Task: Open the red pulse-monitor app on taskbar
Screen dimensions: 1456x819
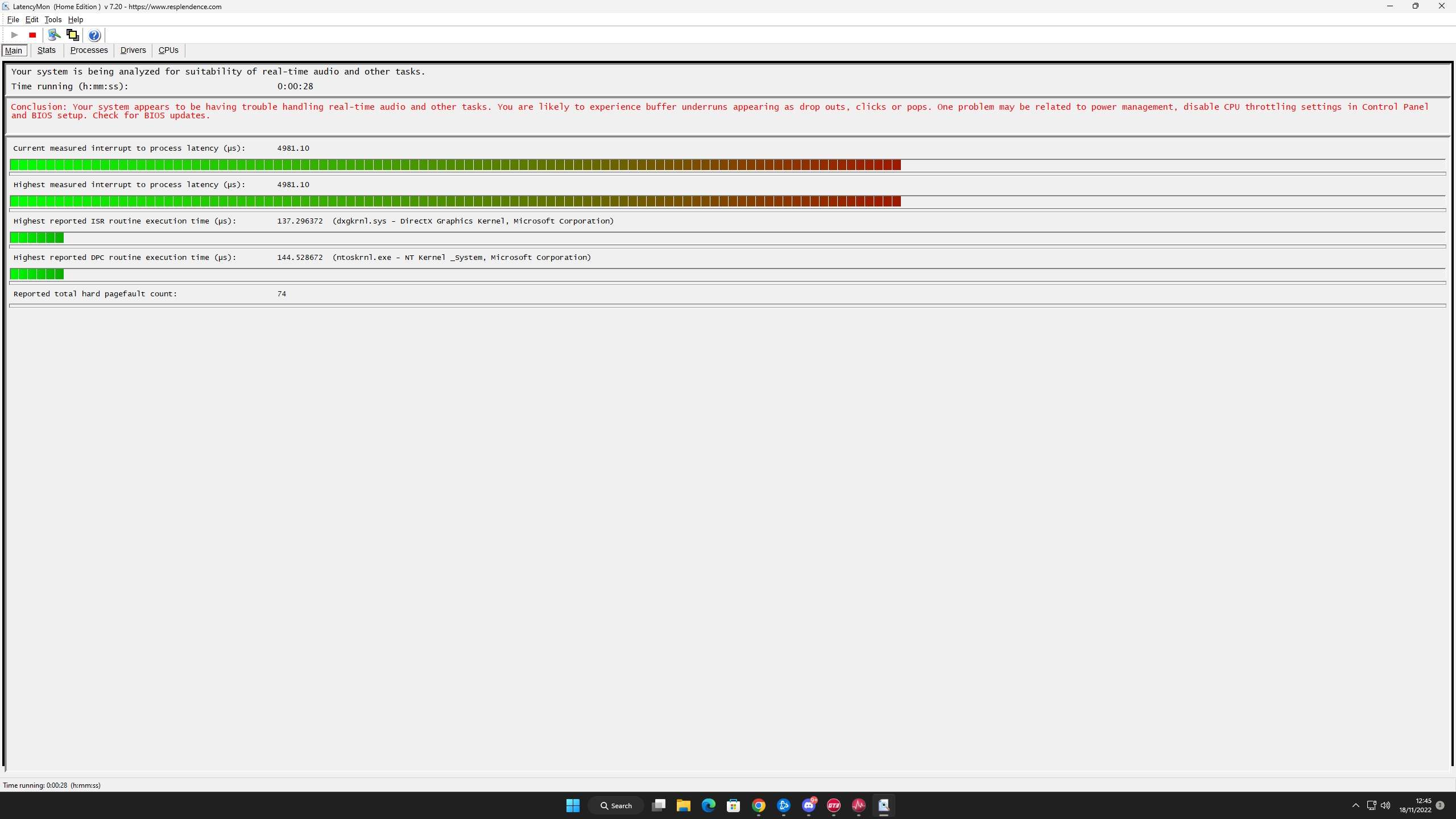Action: [x=859, y=805]
